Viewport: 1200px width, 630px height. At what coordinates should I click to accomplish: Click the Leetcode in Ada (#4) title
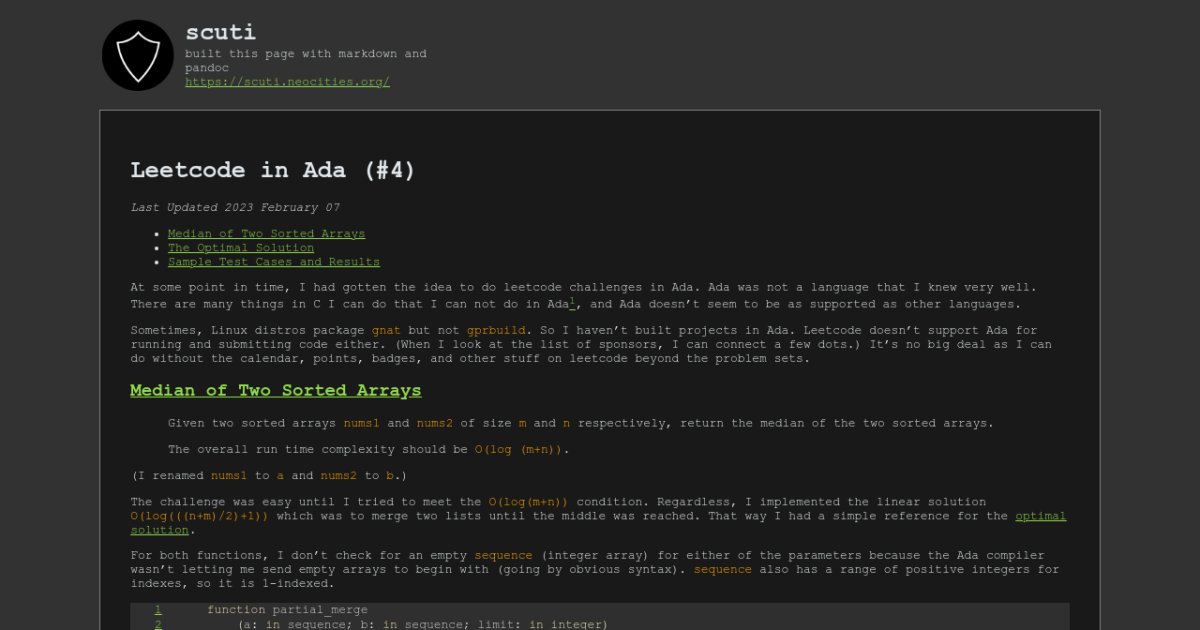coord(272,171)
